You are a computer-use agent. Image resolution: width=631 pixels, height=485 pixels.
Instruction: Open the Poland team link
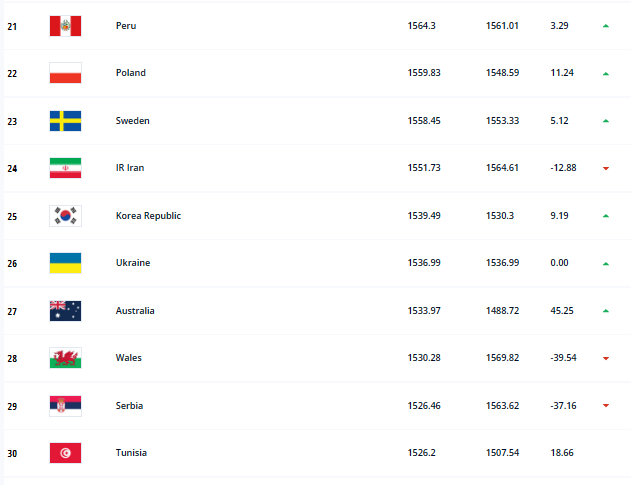point(131,73)
